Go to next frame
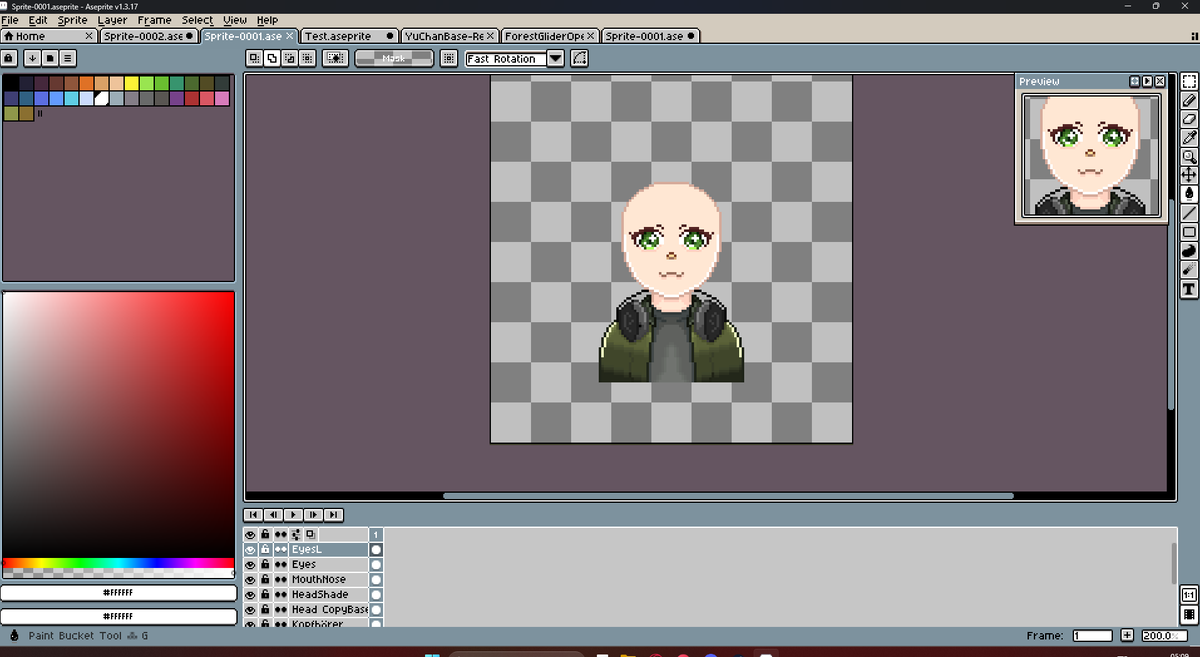 [x=314, y=514]
